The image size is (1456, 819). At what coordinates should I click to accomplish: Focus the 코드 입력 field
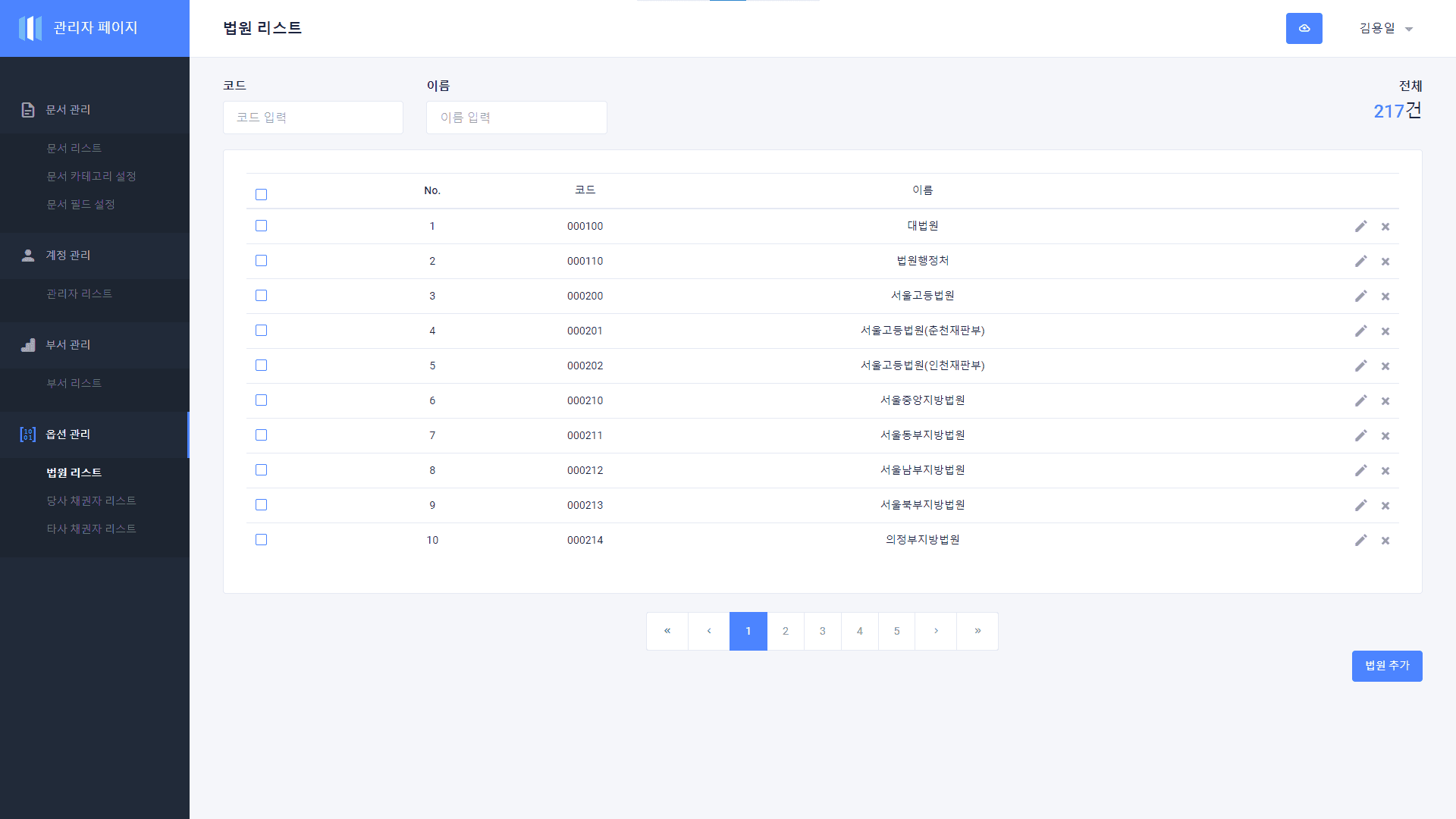pyautogui.click(x=313, y=118)
